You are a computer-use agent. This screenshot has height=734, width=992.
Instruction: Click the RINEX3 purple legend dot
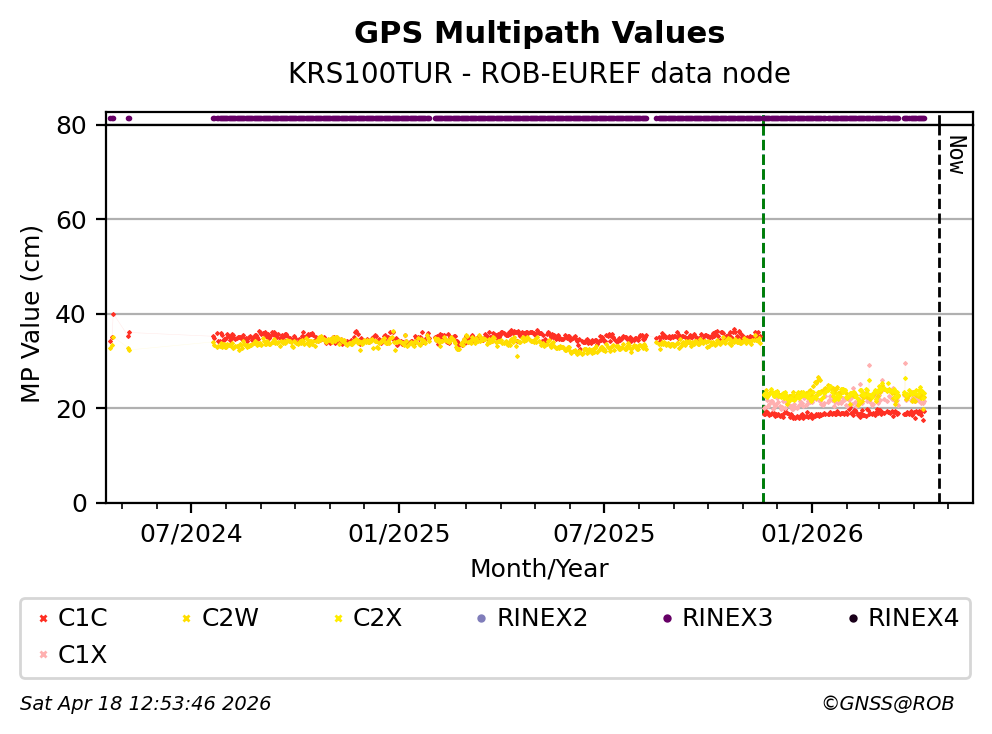pyautogui.click(x=666, y=618)
